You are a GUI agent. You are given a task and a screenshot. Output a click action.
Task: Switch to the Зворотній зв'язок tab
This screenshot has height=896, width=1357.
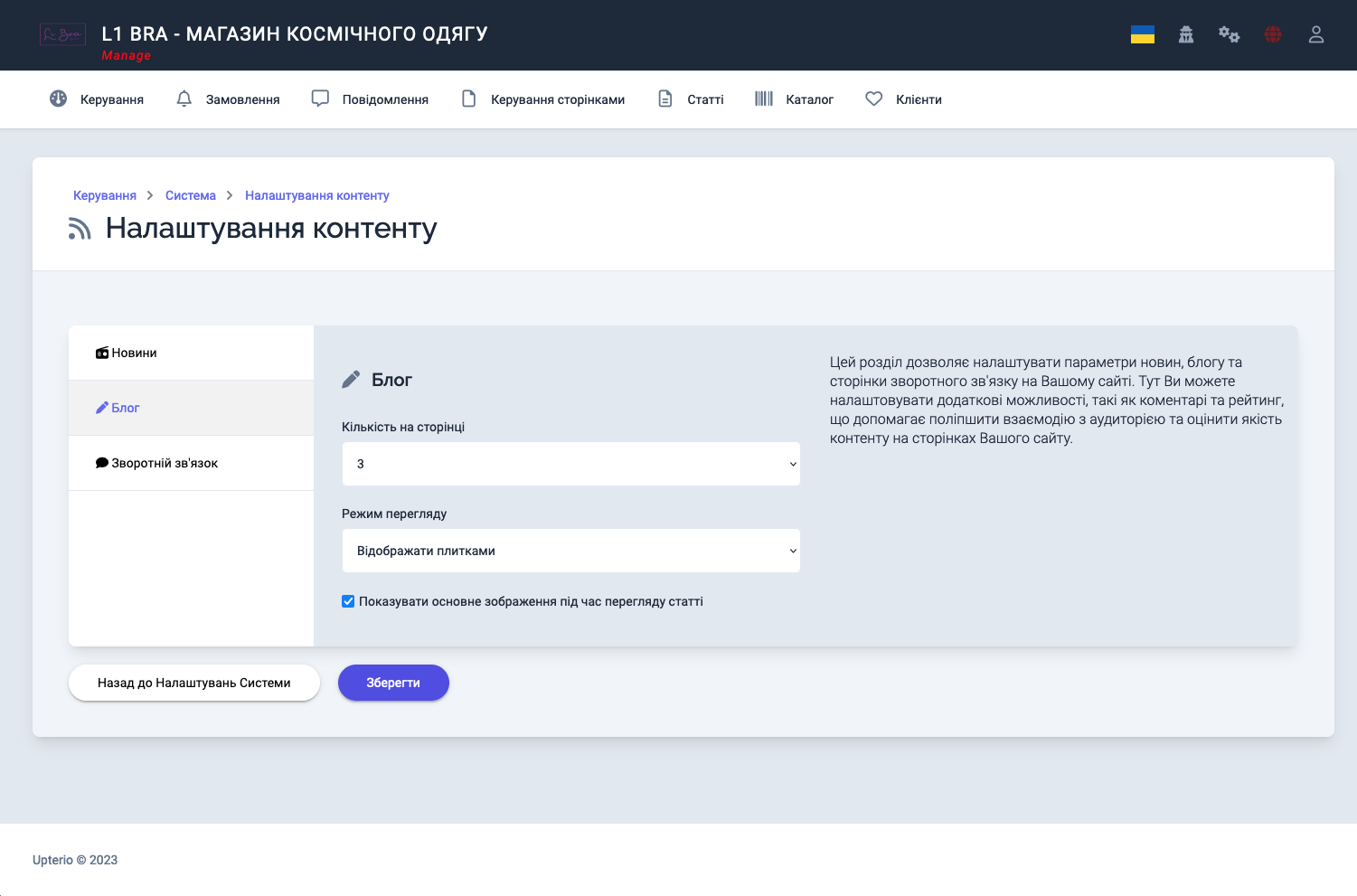191,463
